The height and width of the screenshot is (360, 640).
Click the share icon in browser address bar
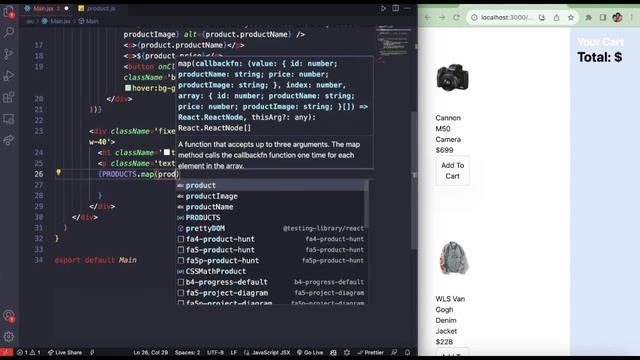[556, 18]
